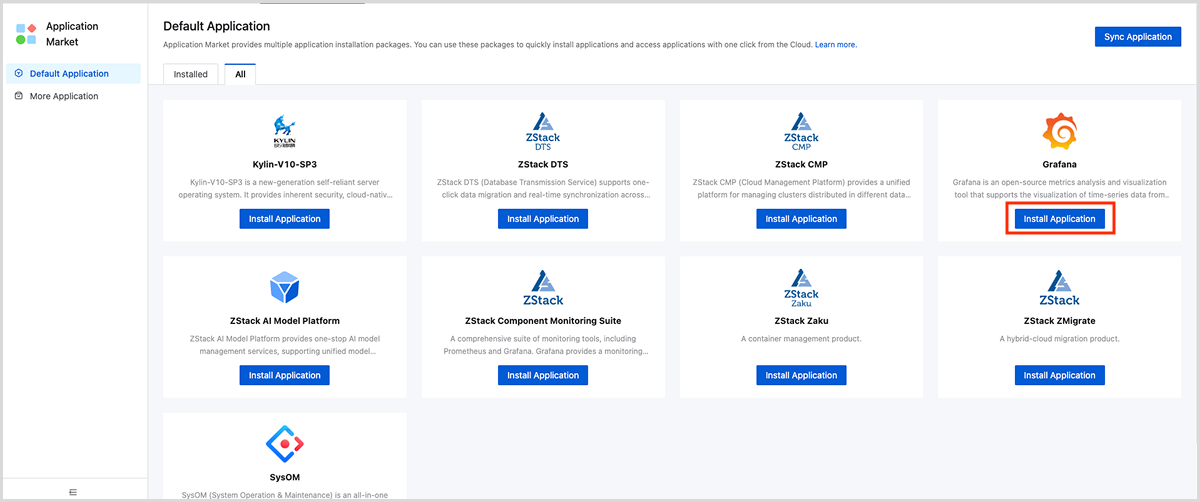This screenshot has width=1200, height=502.
Task: Click the Kylin-V10-SP3 logo icon
Action: coord(284,131)
